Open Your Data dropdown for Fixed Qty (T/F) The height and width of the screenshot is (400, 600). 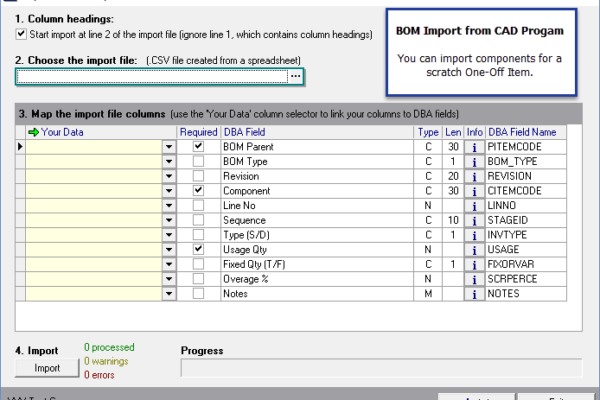169,264
